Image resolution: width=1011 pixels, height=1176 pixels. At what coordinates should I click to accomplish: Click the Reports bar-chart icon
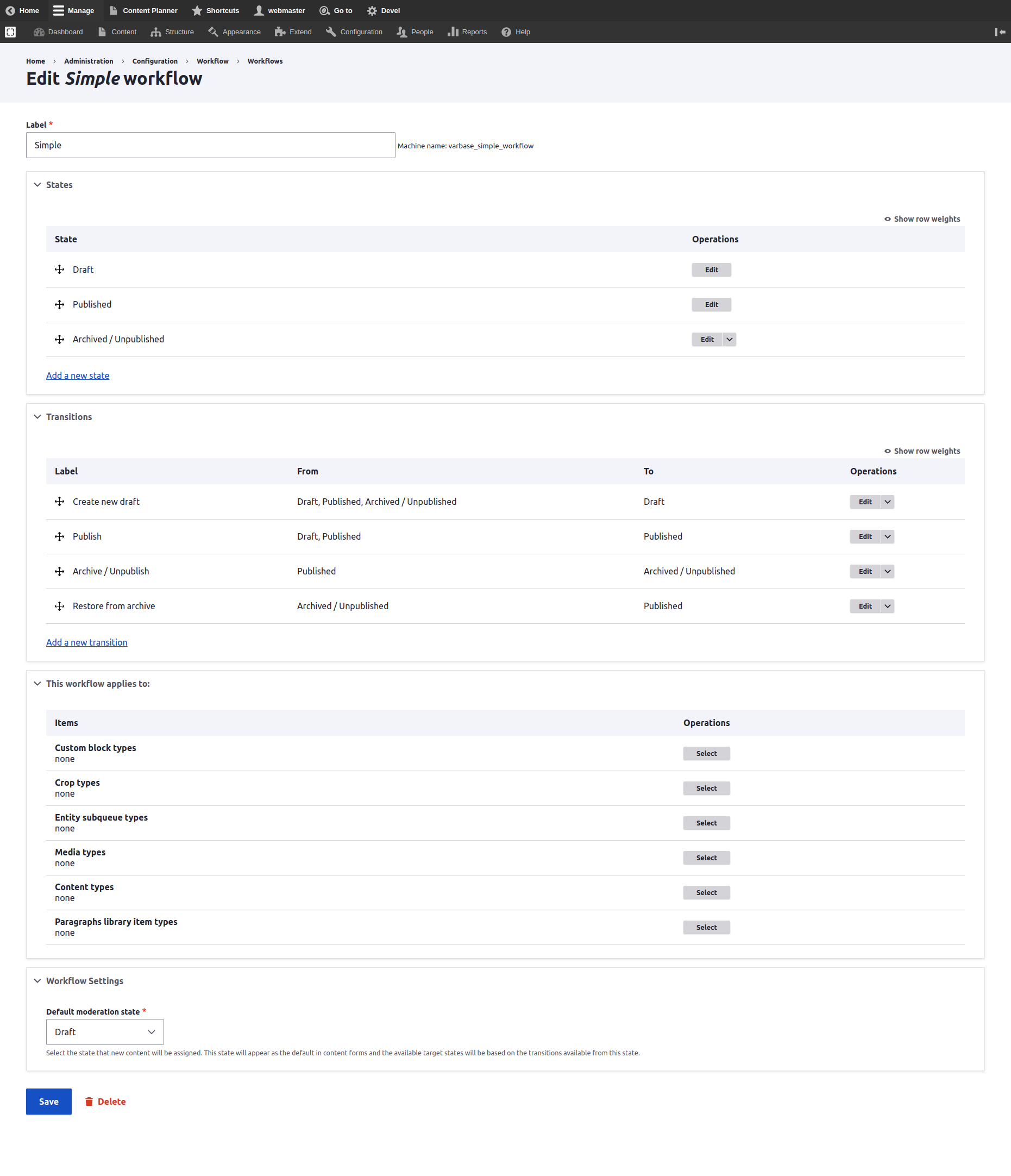pos(452,32)
